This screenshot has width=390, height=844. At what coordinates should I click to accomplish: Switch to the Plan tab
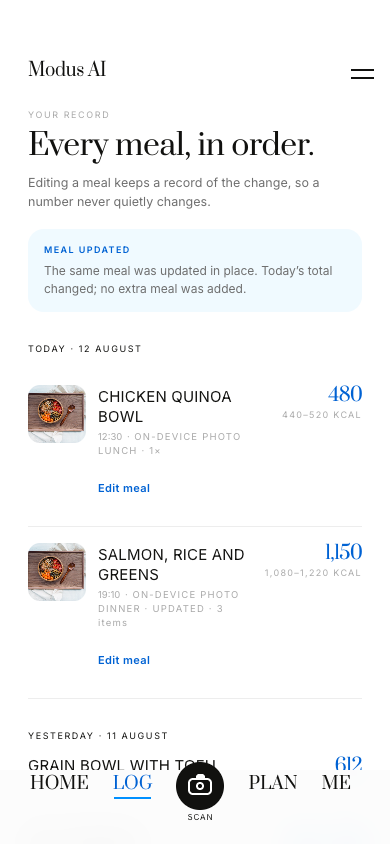(273, 782)
